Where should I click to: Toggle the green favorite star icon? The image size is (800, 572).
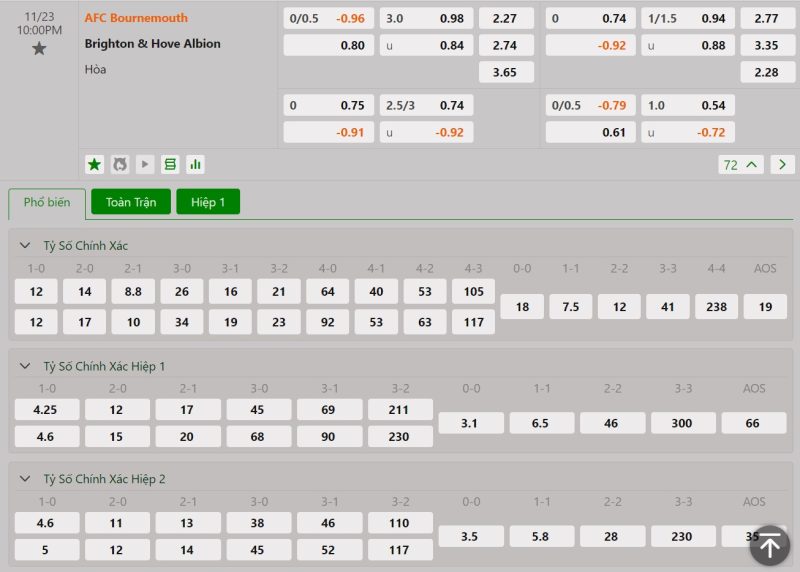(94, 165)
